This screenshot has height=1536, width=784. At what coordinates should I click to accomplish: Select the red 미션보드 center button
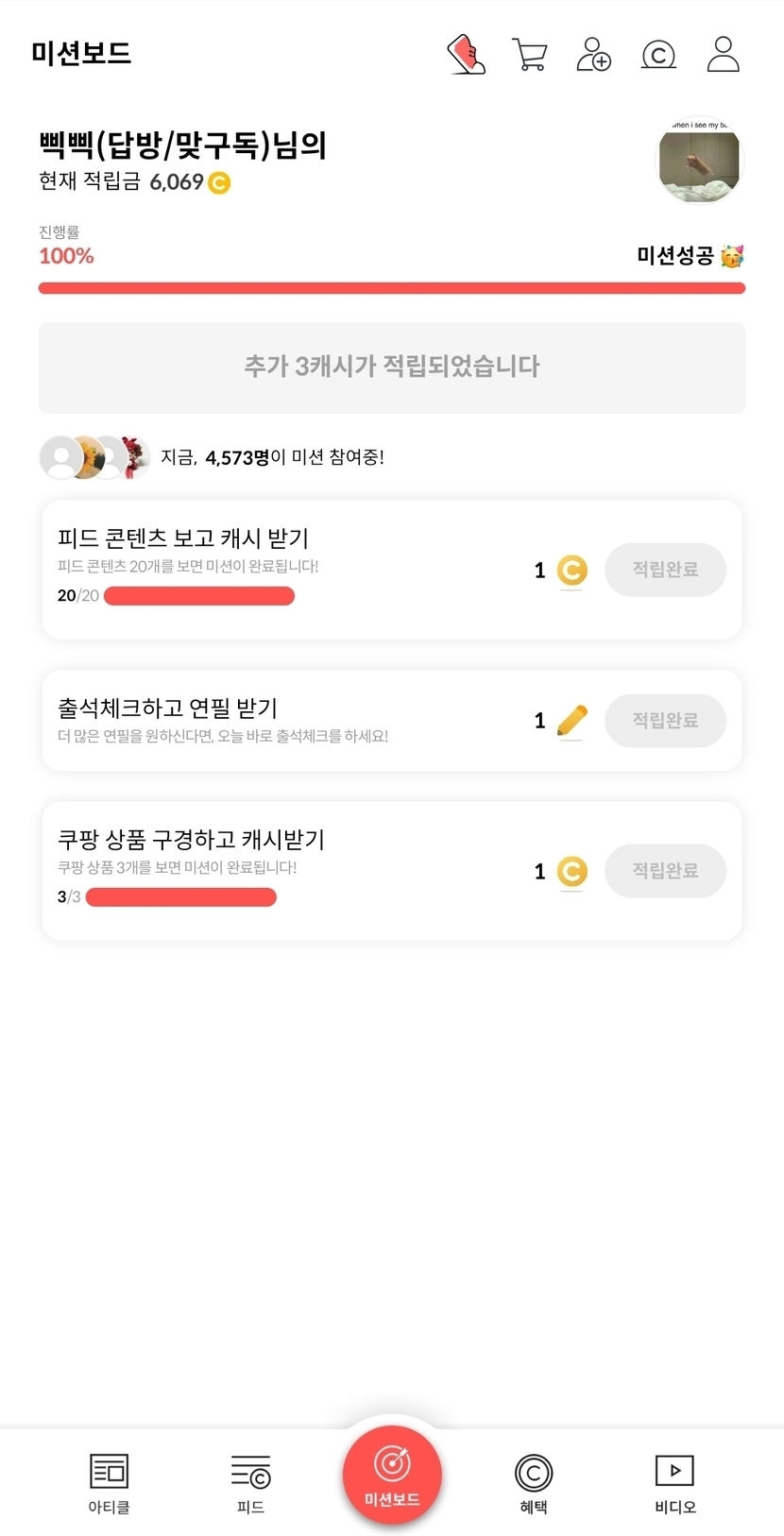click(x=392, y=1474)
